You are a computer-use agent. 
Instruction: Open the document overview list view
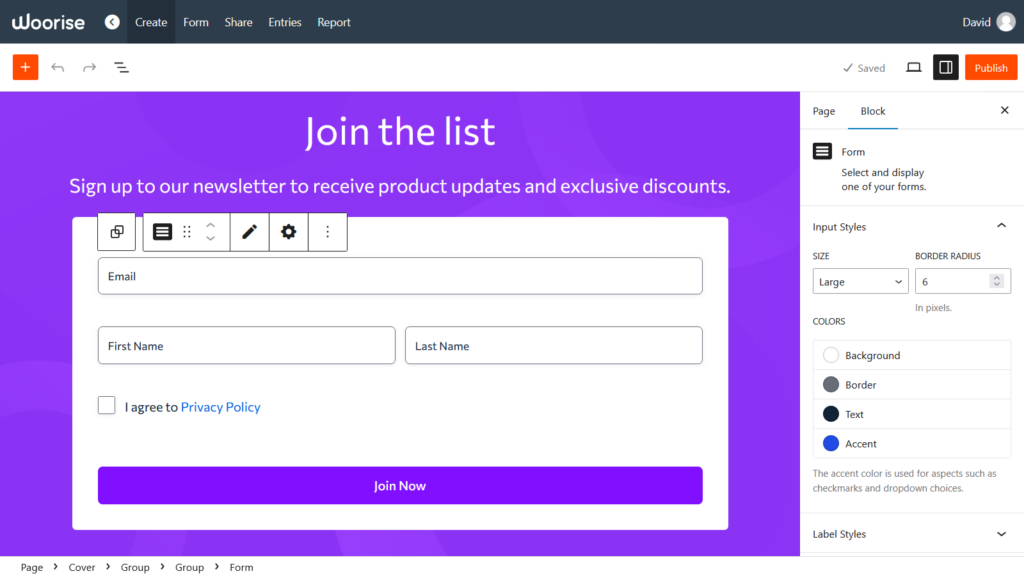point(121,67)
